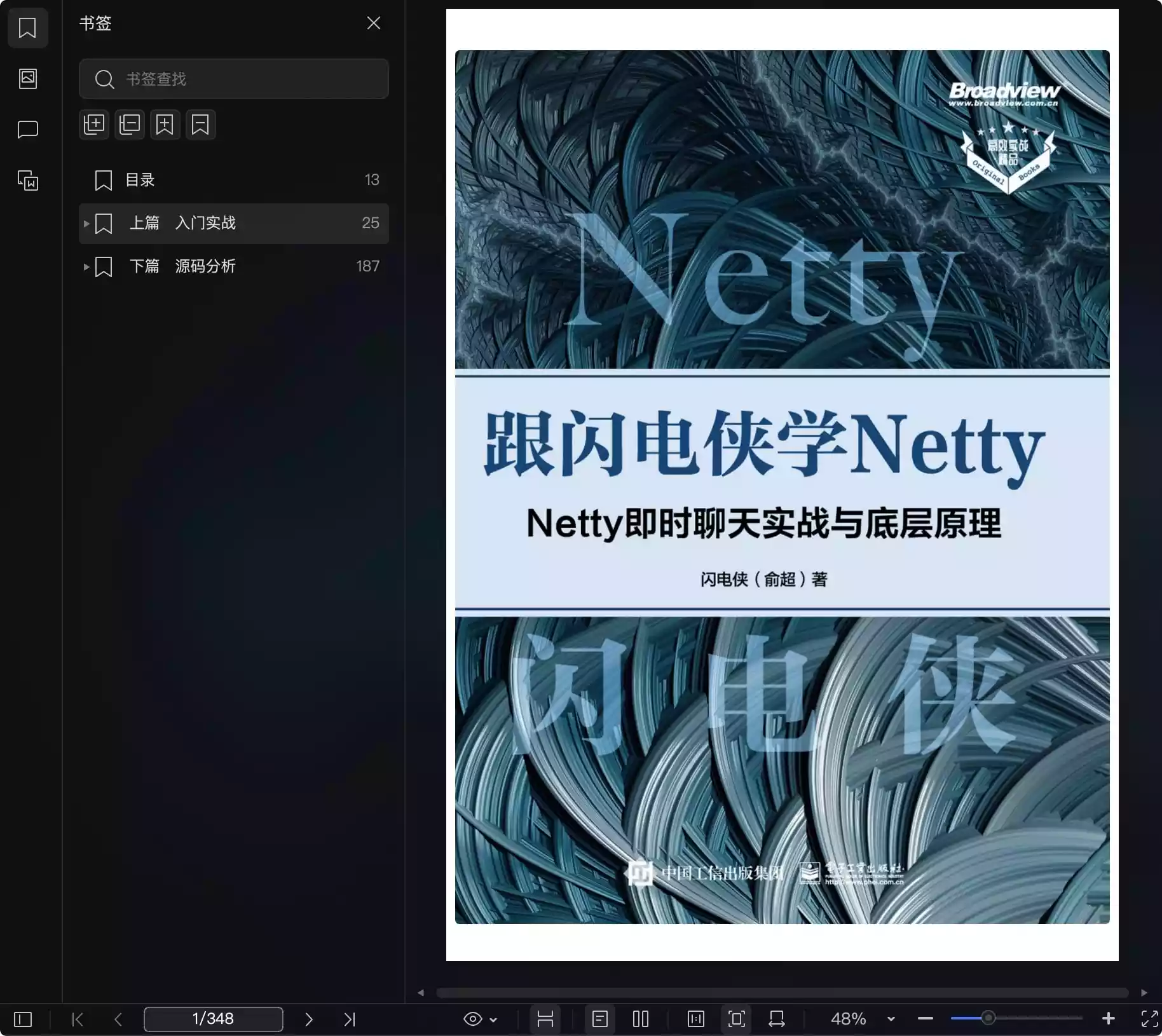Screen dimensions: 1162x1036
Task: Remove the selected bookmark
Action: (x=200, y=125)
